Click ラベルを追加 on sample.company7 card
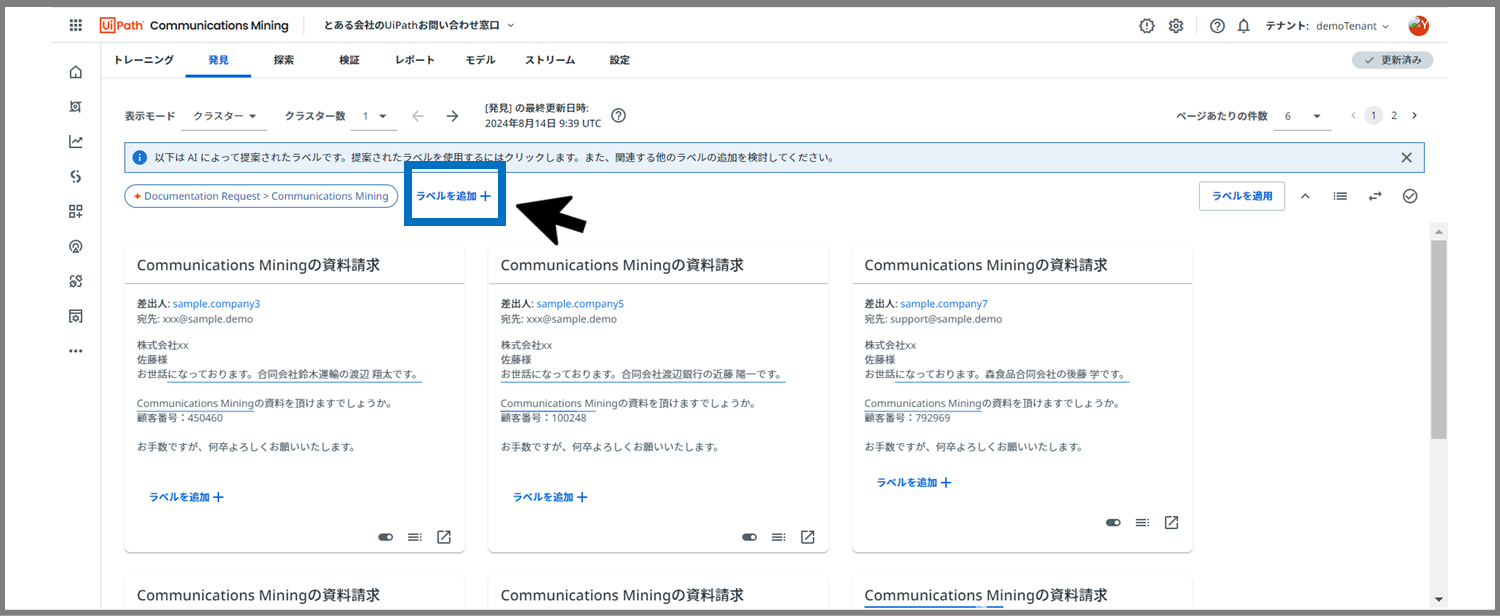The image size is (1500, 616). 914,482
